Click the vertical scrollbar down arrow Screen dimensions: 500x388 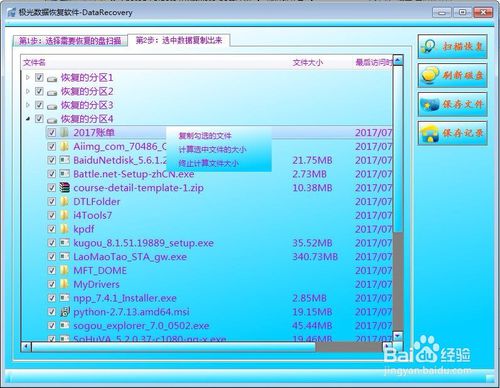tap(398, 336)
